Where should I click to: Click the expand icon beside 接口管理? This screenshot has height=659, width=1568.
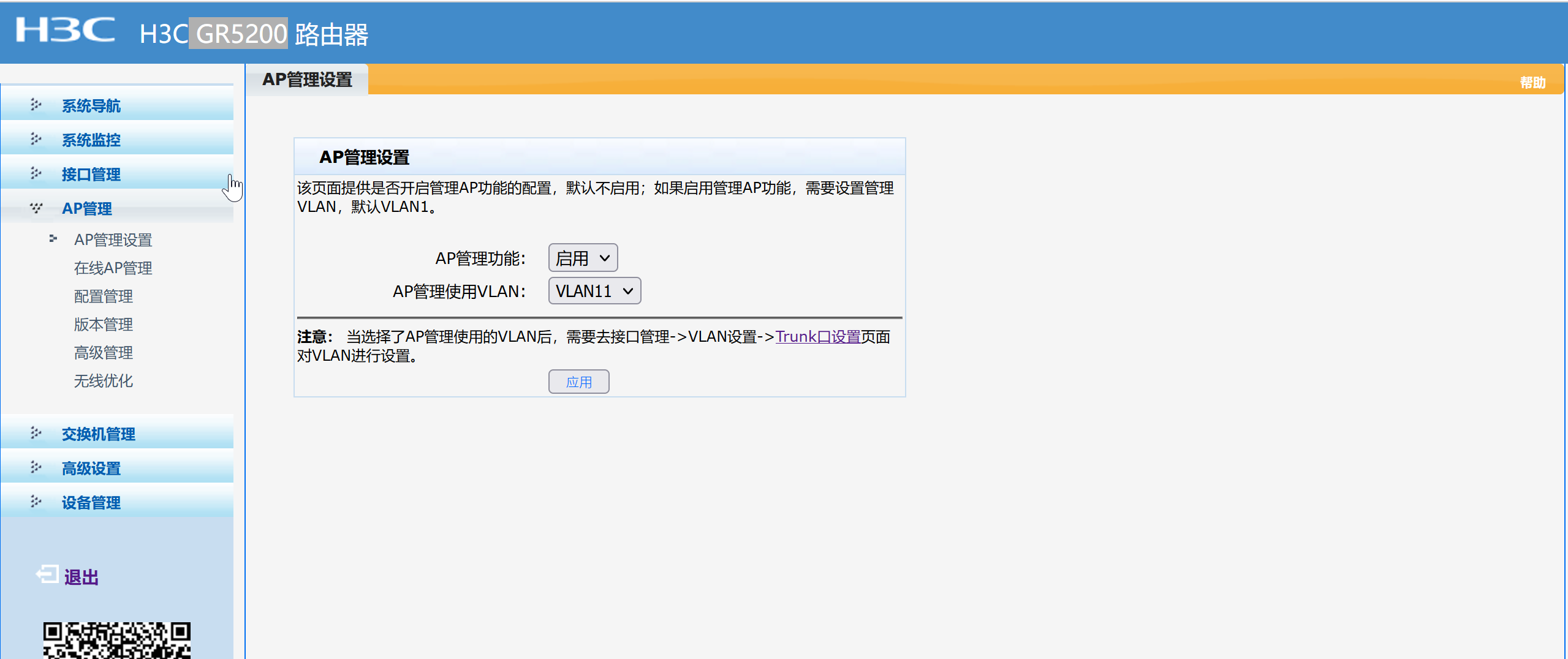pyautogui.click(x=36, y=174)
